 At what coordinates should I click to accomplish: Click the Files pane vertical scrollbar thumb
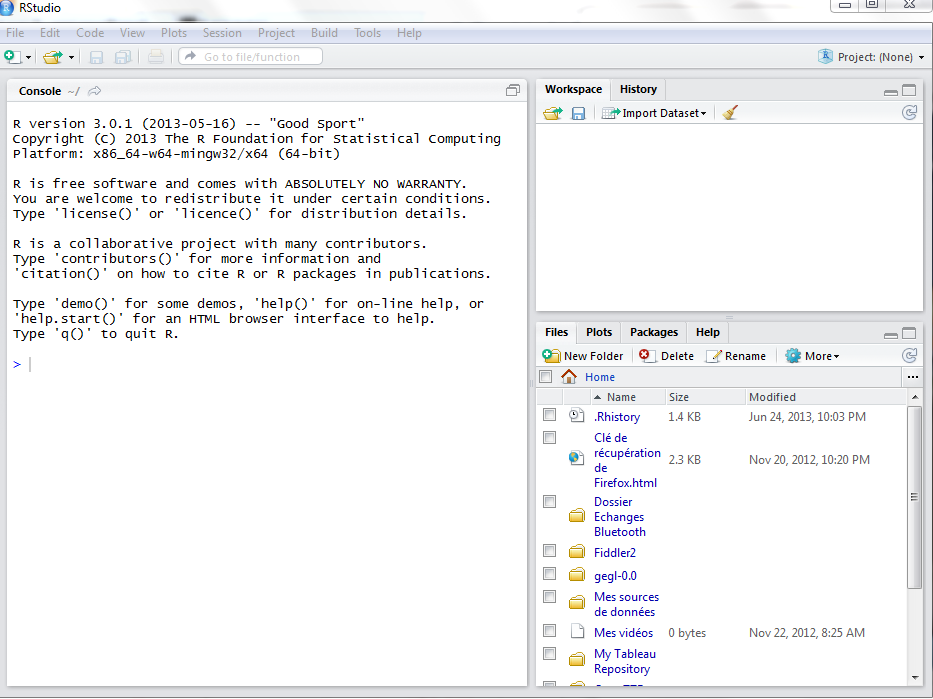coord(915,497)
